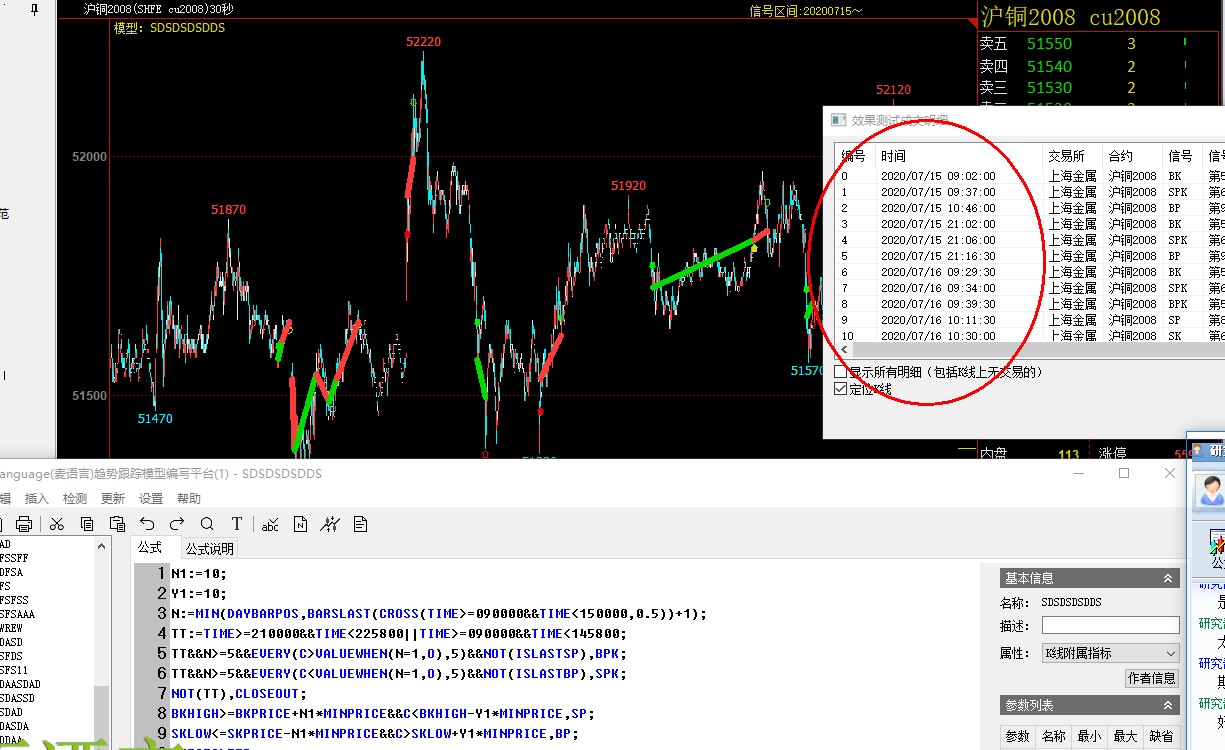1225x750 pixels.
Task: Click the paste clipboard icon
Action: [117, 524]
